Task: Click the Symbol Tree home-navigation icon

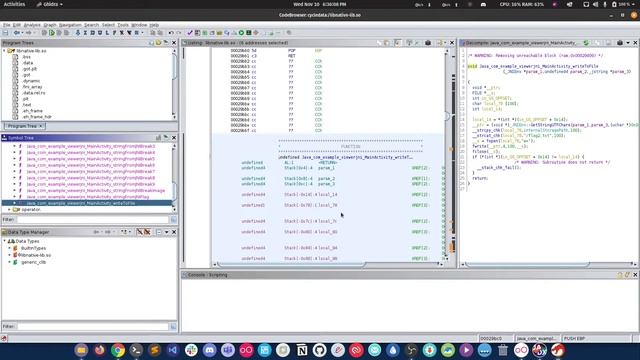Action: 166,138
